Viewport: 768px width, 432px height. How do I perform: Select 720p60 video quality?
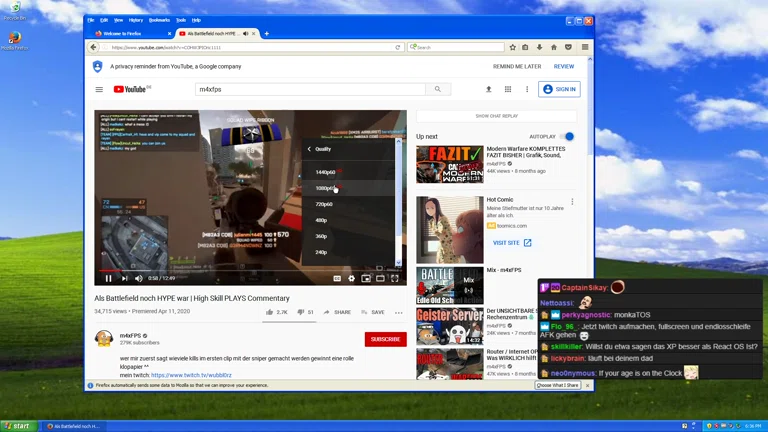coord(348,204)
